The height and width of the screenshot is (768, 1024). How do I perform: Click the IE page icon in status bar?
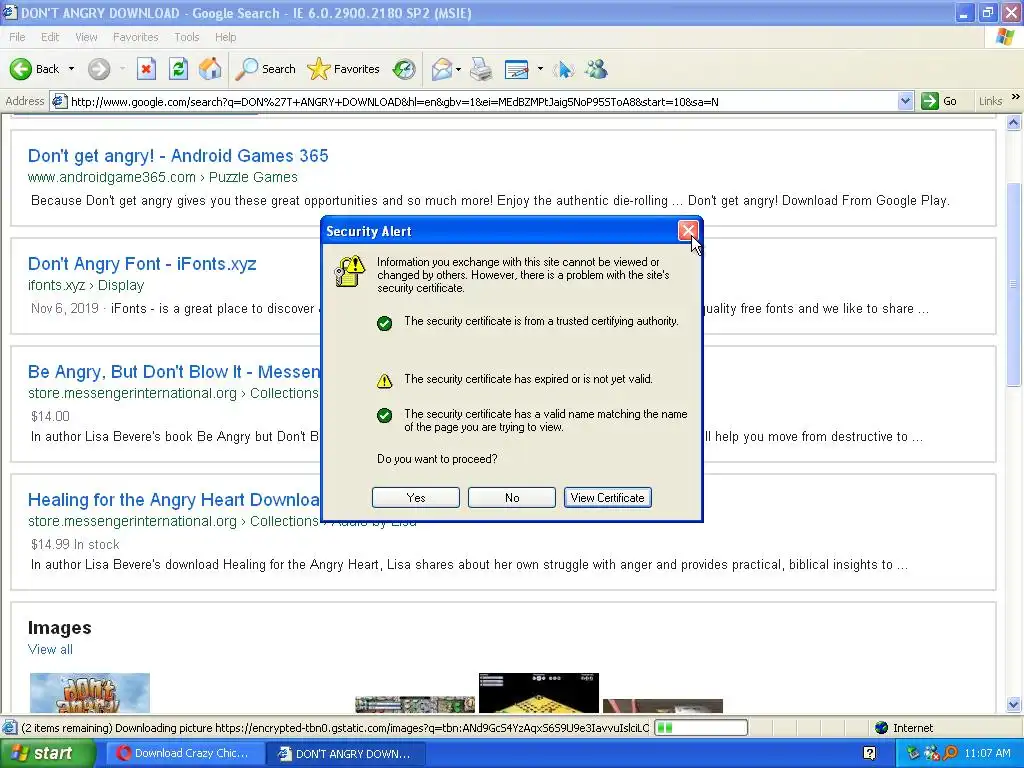(9, 728)
